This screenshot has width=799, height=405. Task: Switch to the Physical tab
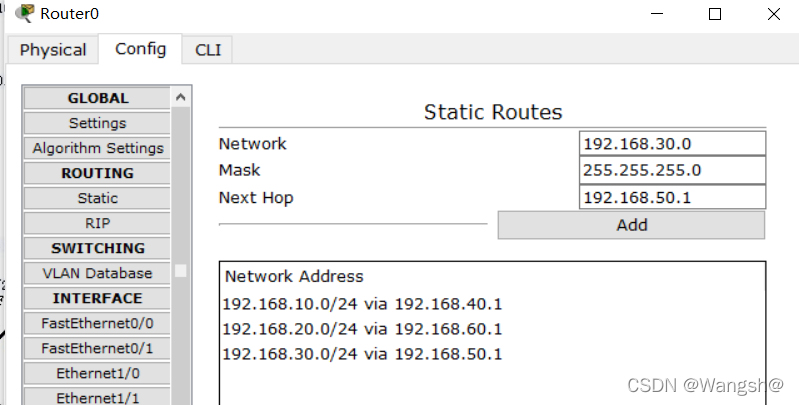click(53, 50)
